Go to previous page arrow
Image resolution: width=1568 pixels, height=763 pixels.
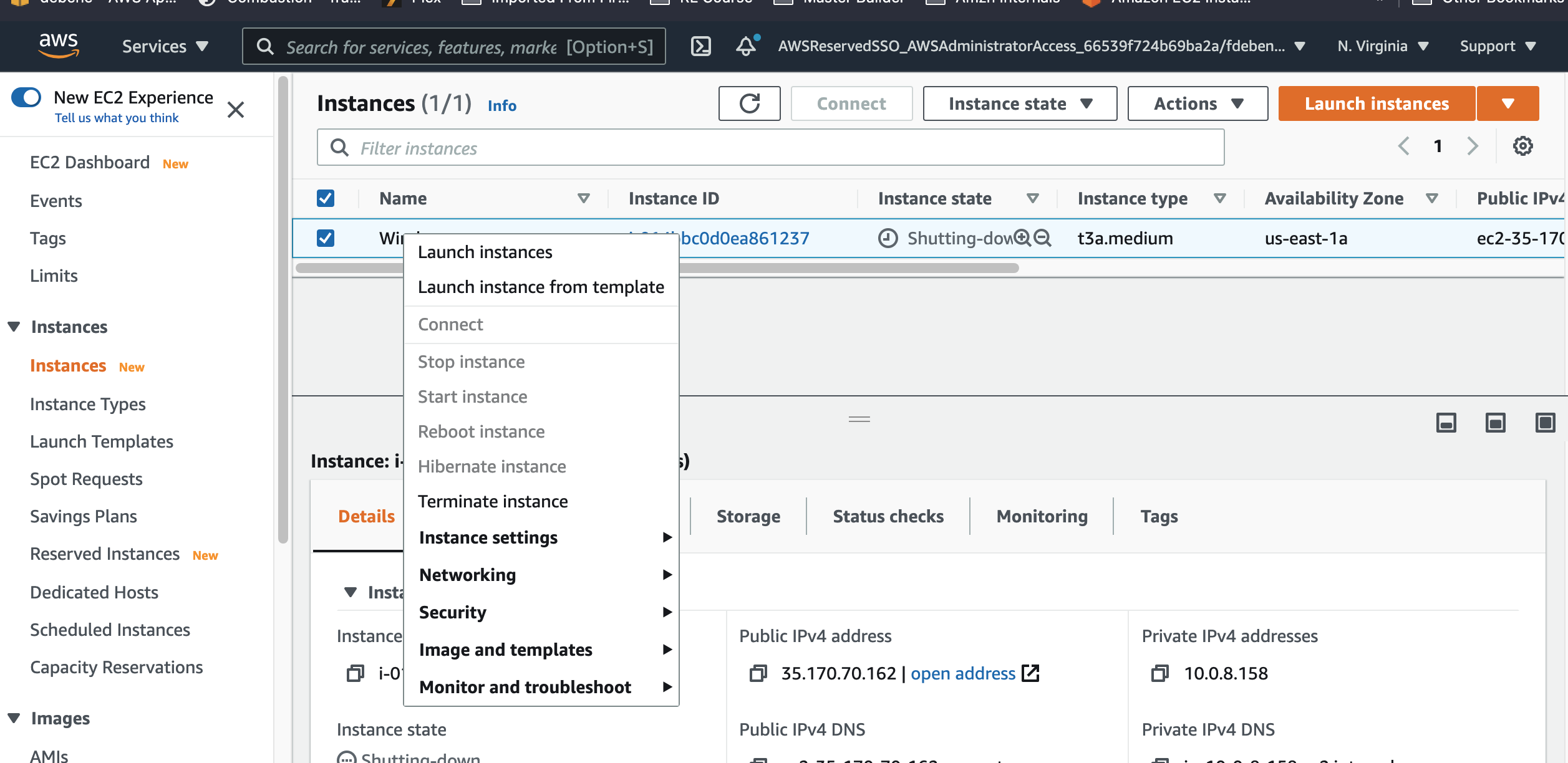click(1403, 146)
